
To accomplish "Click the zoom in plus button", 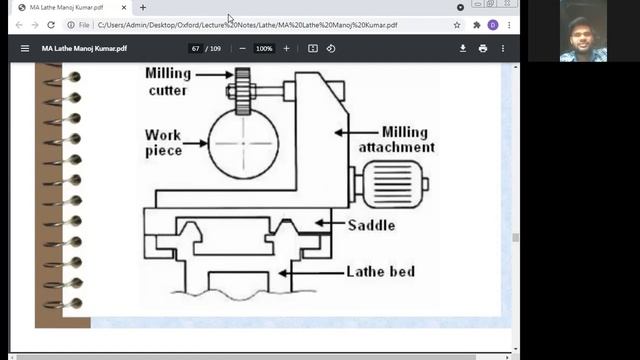I will coord(287,49).
